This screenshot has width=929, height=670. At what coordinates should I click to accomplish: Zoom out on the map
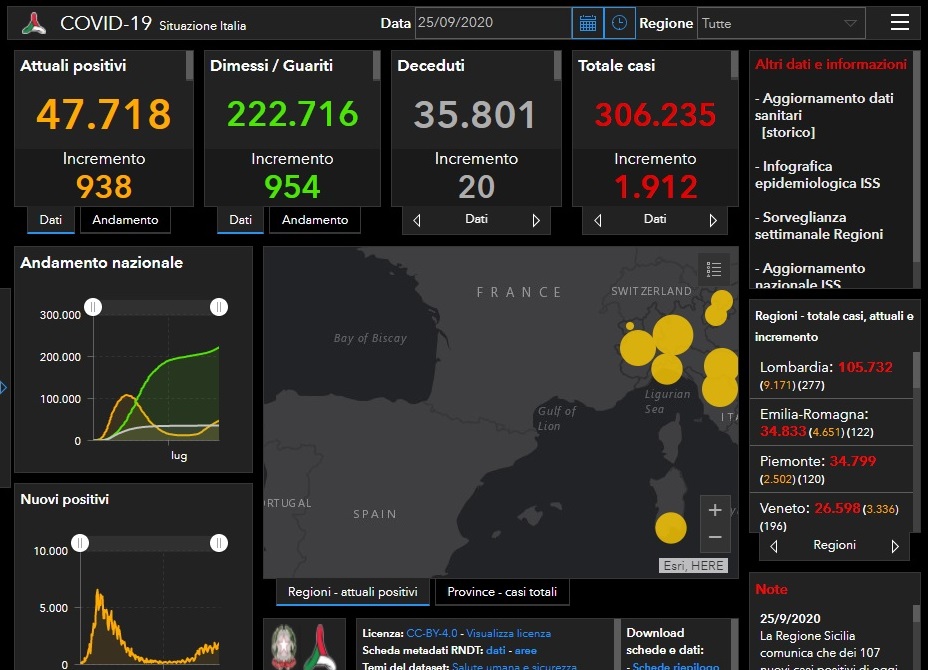(715, 537)
